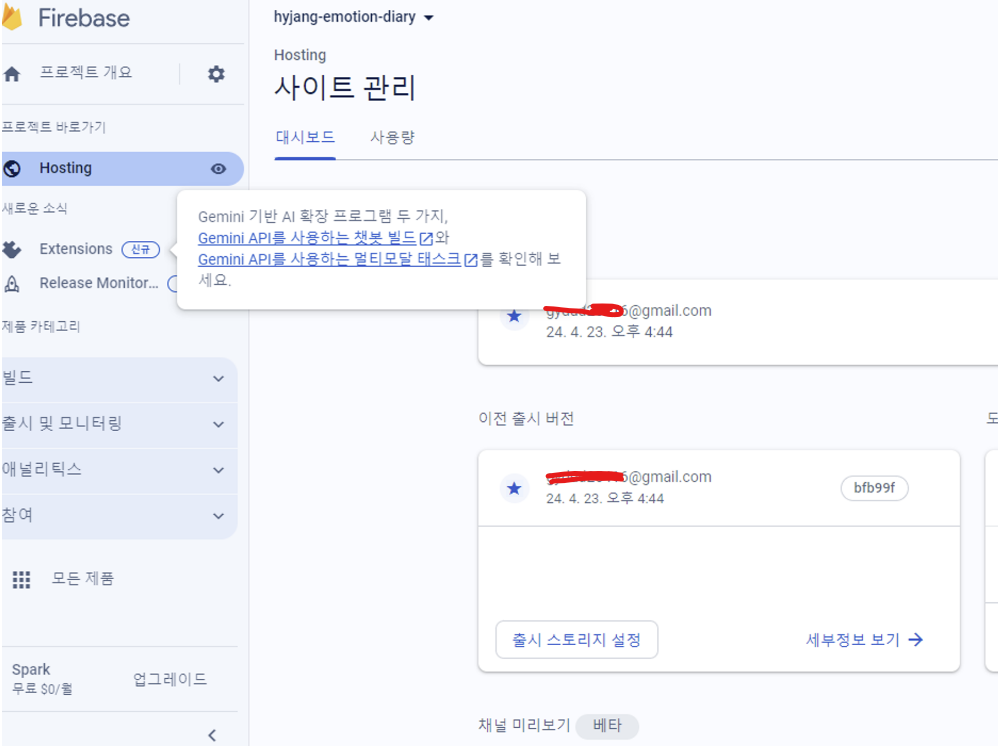Click the 세부정보 보기 link
The image size is (1000, 746).
coord(853,640)
